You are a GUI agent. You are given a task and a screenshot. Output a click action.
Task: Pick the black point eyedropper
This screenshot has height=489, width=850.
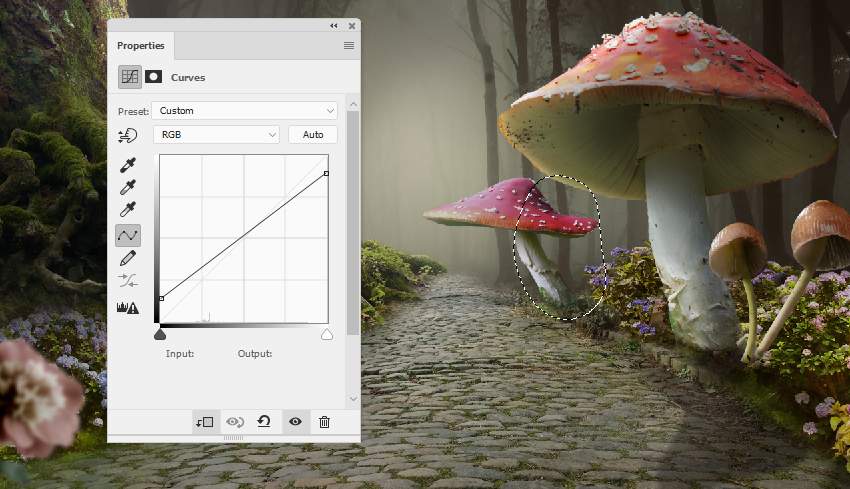(128, 165)
